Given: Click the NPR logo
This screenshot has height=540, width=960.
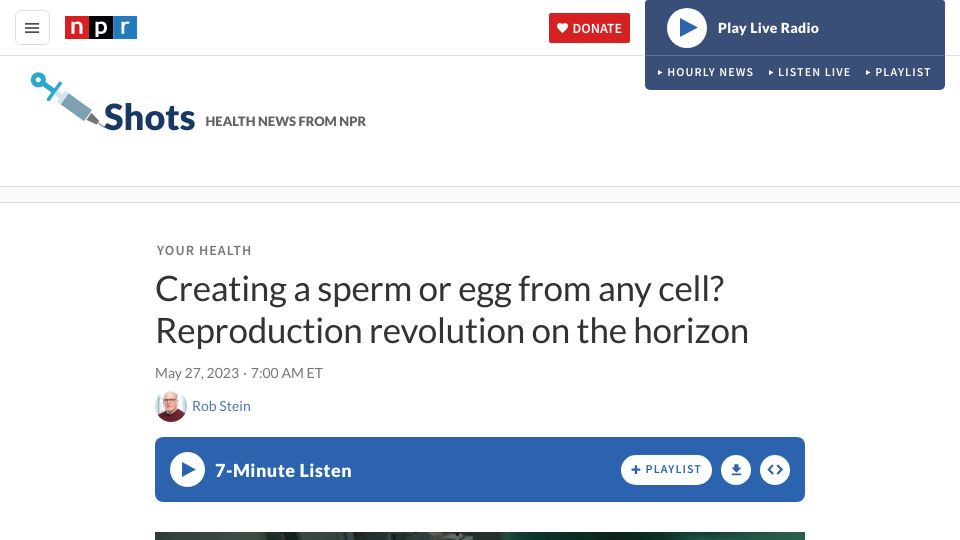Looking at the screenshot, I should coord(101,28).
